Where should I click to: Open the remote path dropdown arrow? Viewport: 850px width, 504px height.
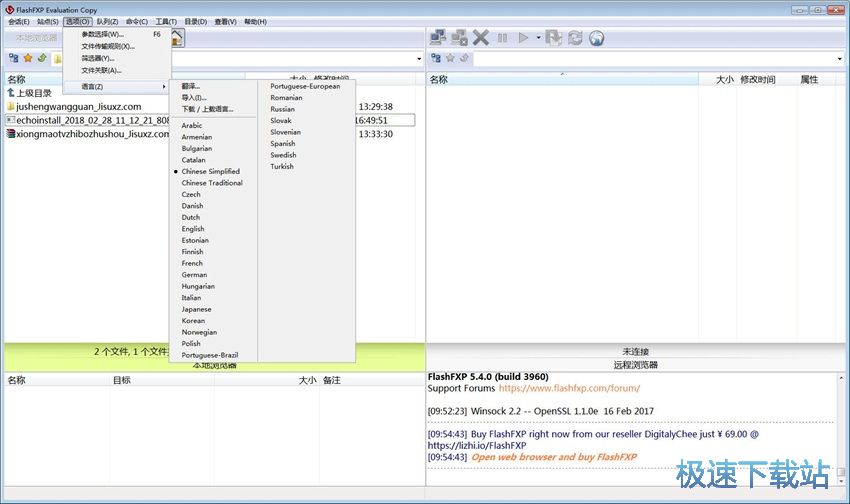click(840, 59)
